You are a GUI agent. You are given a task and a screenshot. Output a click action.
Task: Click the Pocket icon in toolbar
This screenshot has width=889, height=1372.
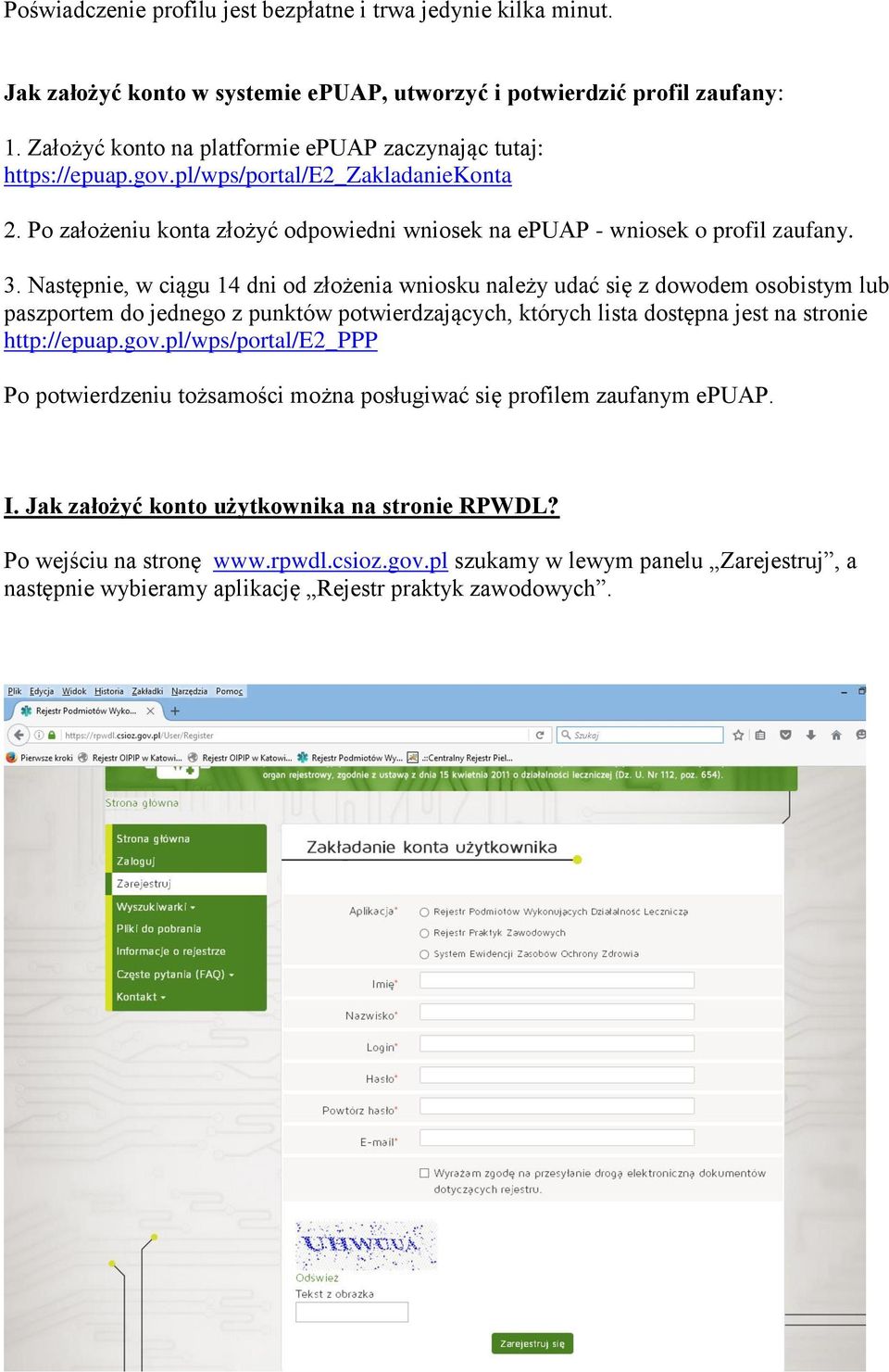coord(785,735)
